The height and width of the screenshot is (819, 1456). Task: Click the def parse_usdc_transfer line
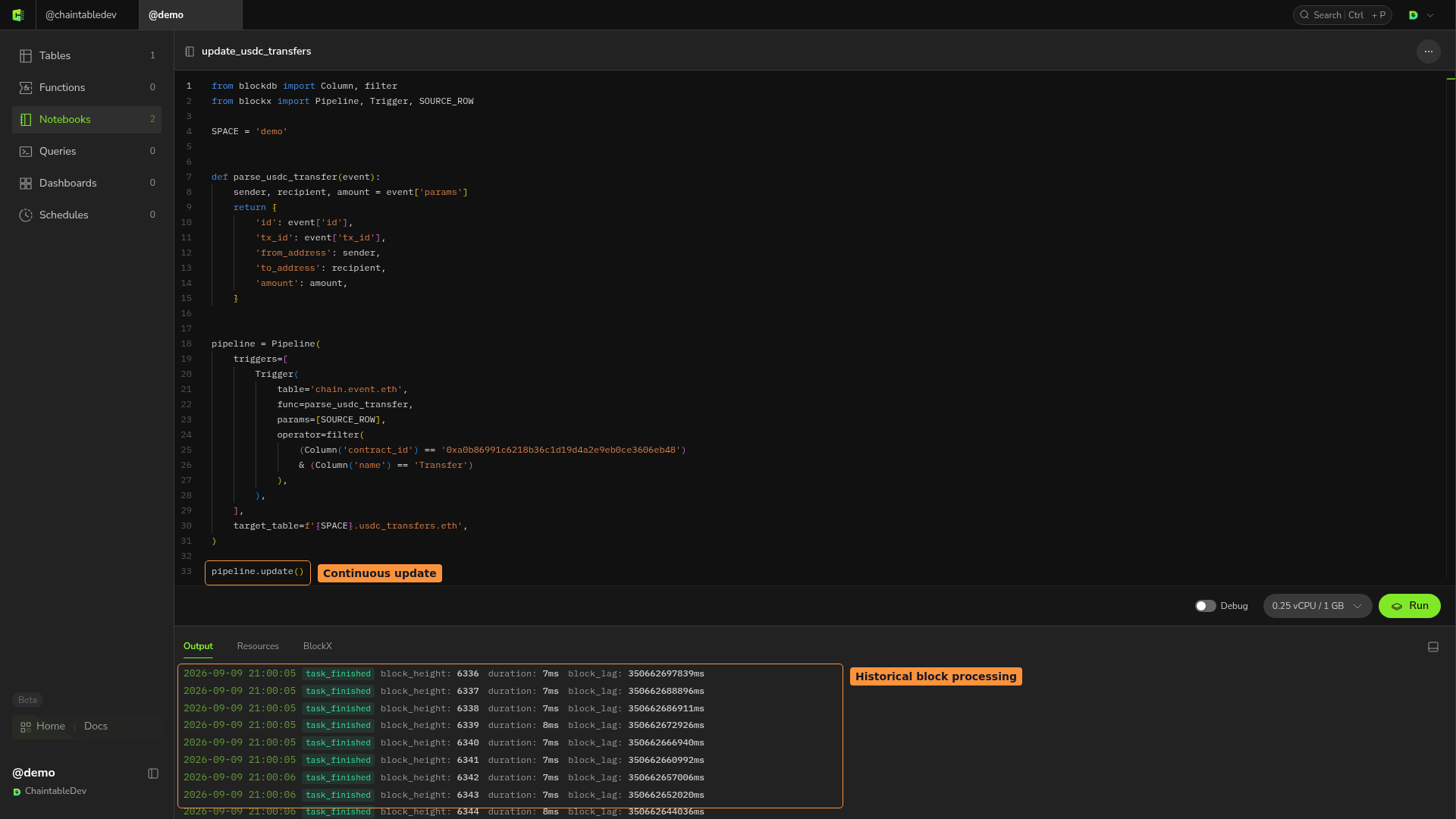tap(296, 177)
